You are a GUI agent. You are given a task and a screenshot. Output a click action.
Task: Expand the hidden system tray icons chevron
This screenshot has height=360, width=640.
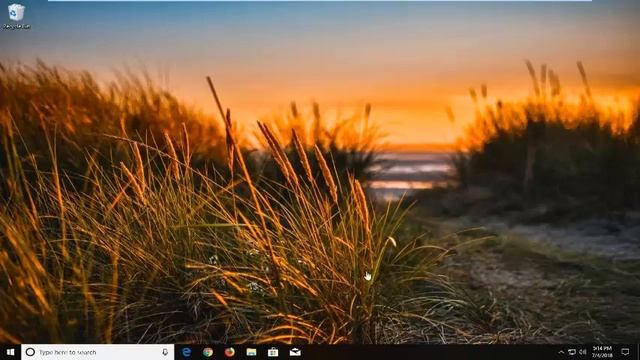coord(561,352)
